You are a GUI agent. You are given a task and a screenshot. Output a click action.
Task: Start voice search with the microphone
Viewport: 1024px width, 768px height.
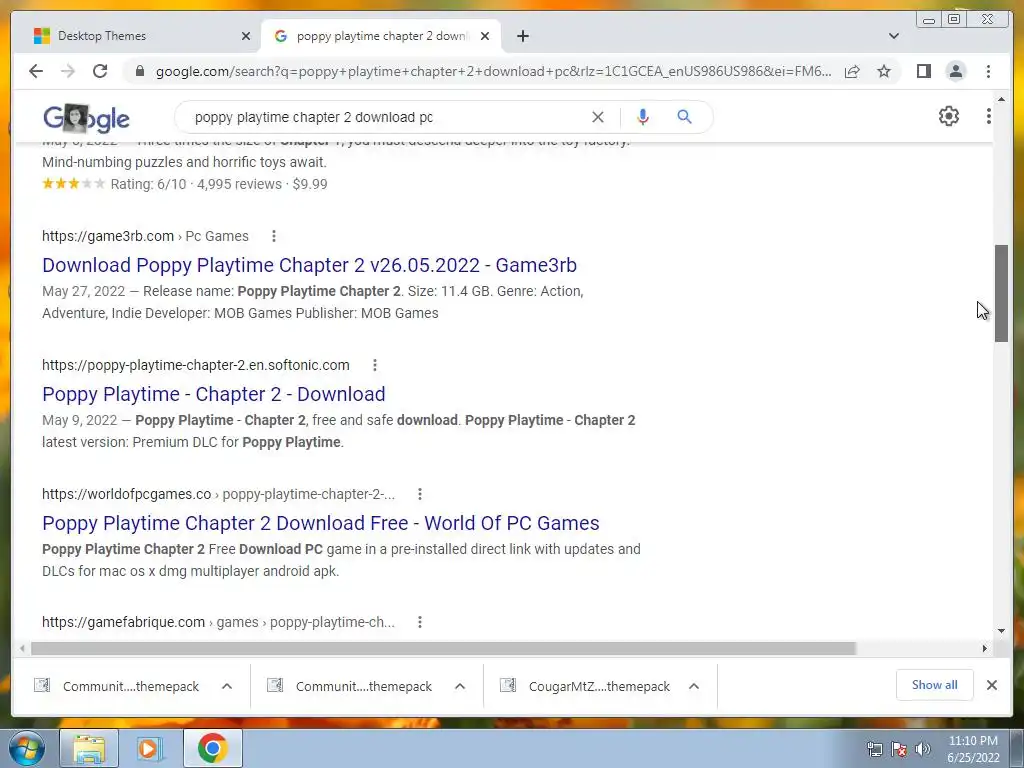click(643, 117)
